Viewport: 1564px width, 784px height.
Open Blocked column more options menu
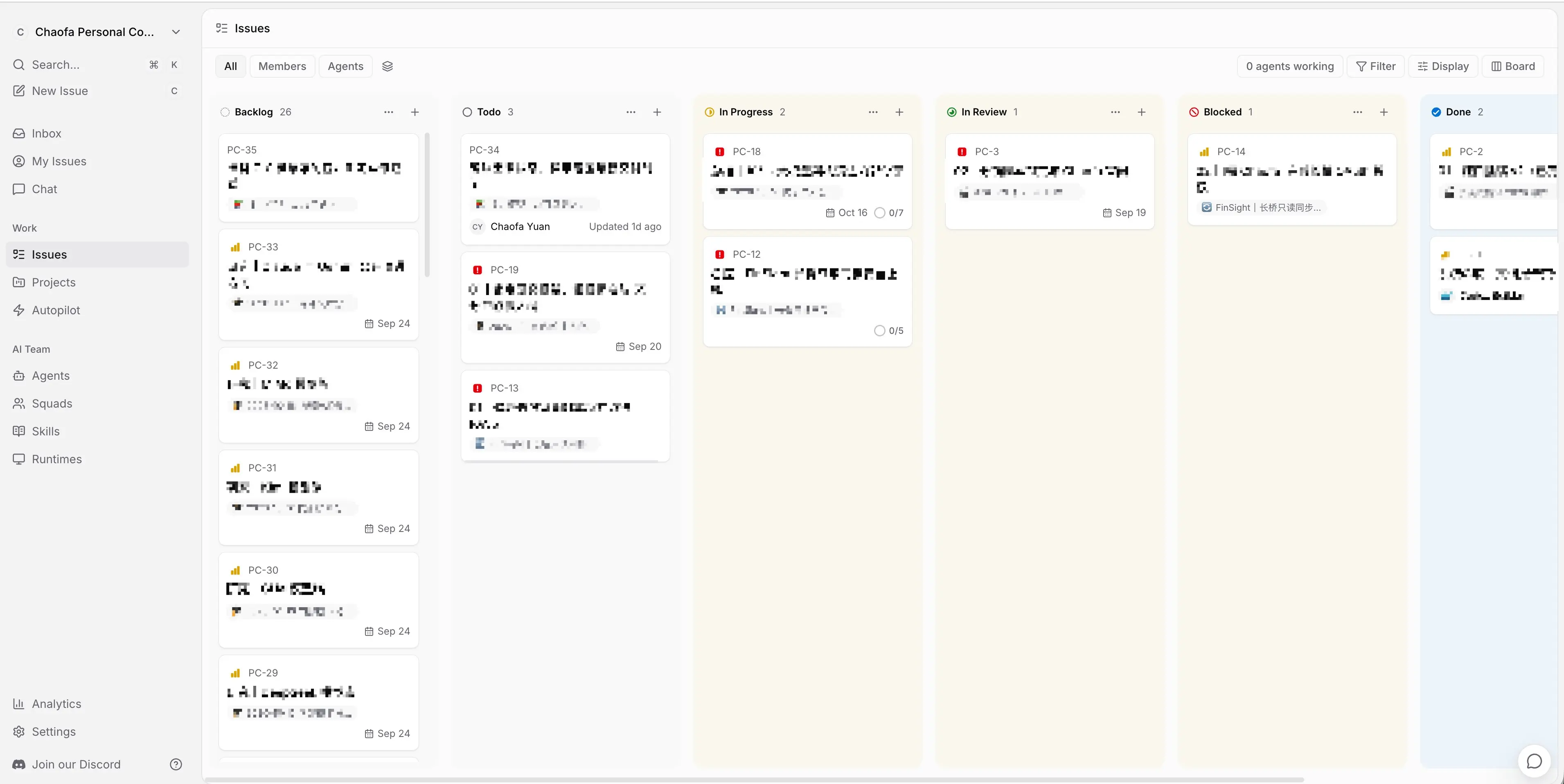(1358, 113)
